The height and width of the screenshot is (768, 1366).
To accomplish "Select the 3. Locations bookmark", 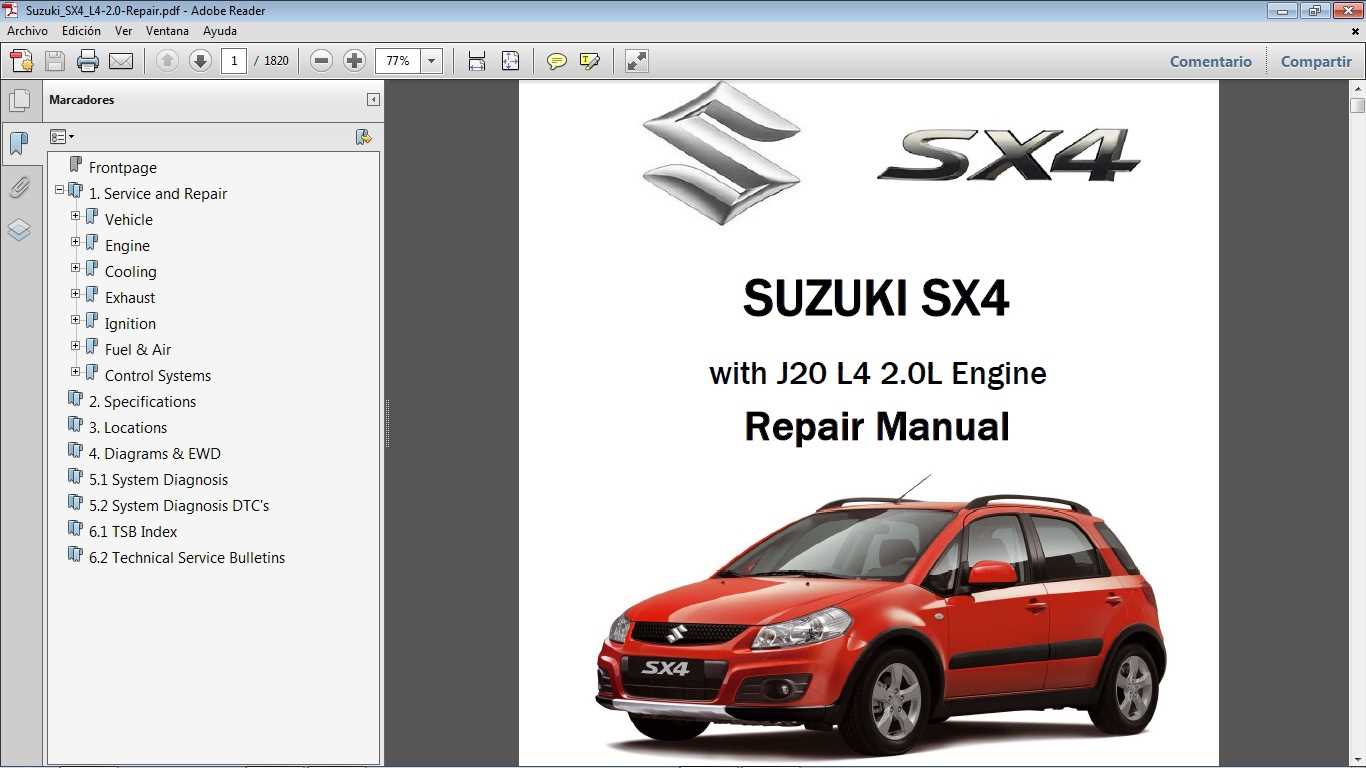I will [x=128, y=428].
